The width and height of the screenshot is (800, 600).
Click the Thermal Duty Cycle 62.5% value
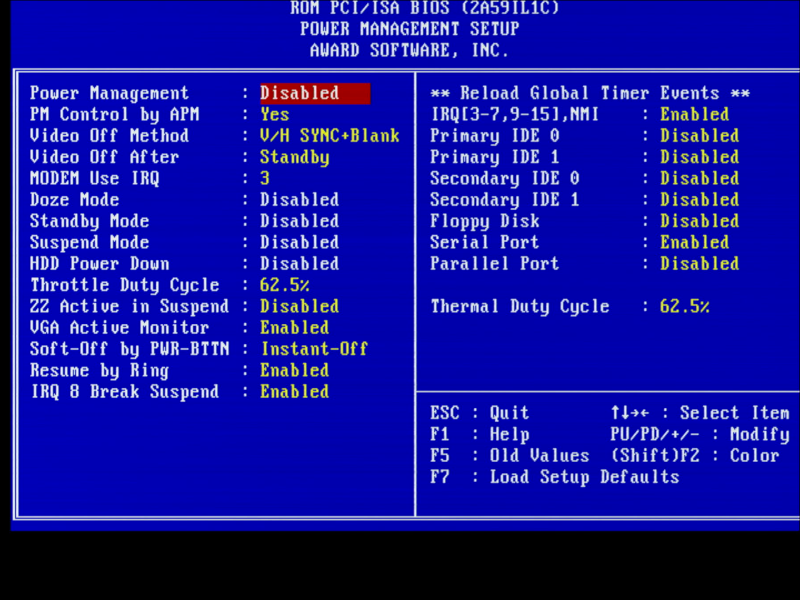[x=685, y=306]
